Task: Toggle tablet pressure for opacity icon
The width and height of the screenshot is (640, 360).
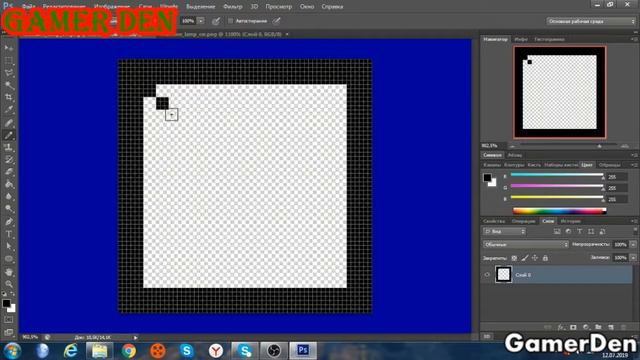Action: click(216, 21)
